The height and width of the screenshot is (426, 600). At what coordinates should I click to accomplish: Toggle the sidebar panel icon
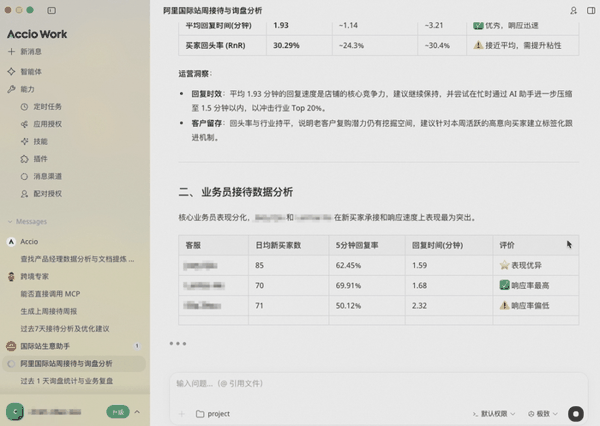[x=52, y=10]
